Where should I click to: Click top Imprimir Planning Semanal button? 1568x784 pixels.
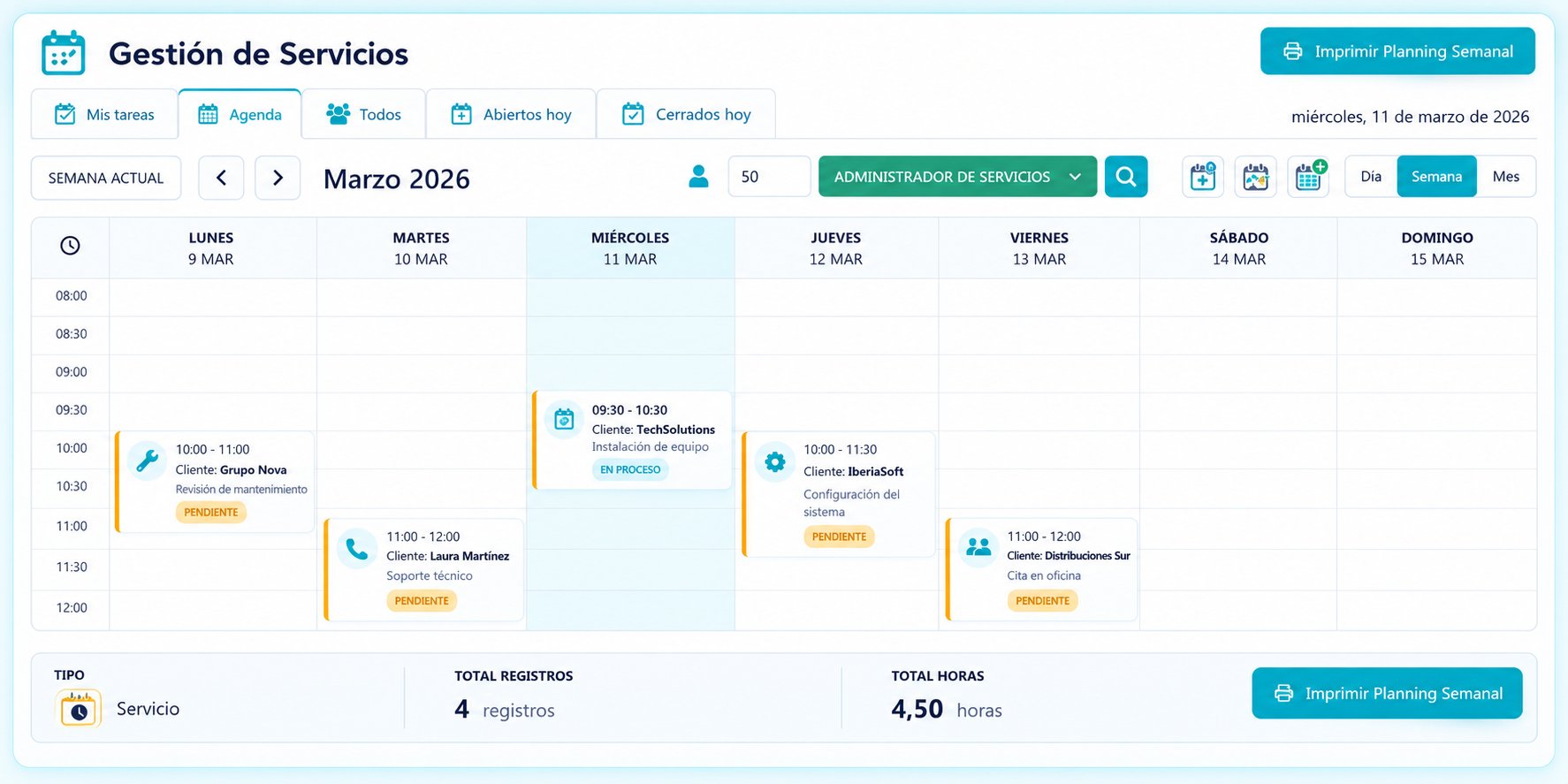click(x=1397, y=51)
